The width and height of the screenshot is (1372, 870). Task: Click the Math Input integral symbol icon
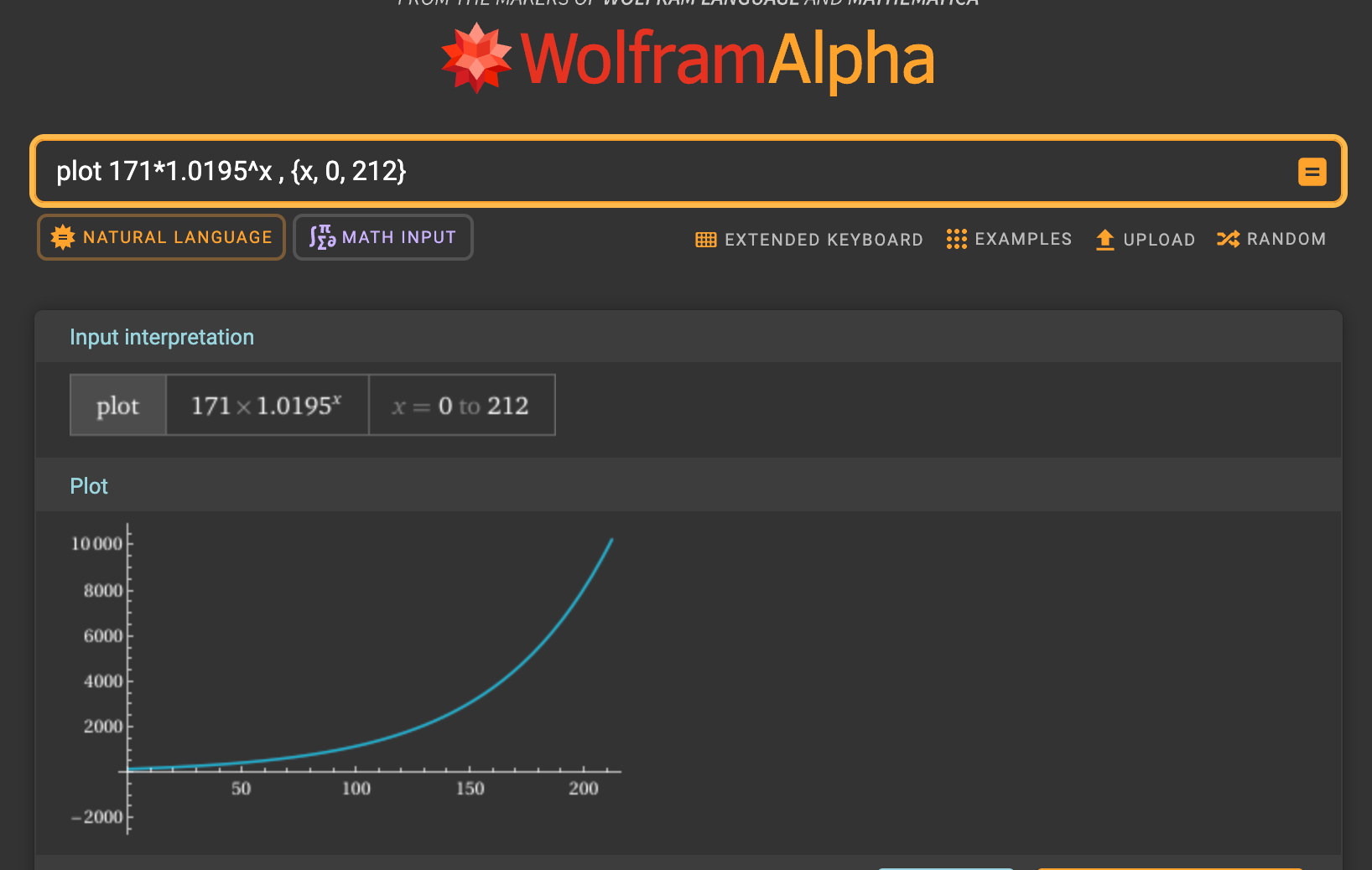[322, 237]
